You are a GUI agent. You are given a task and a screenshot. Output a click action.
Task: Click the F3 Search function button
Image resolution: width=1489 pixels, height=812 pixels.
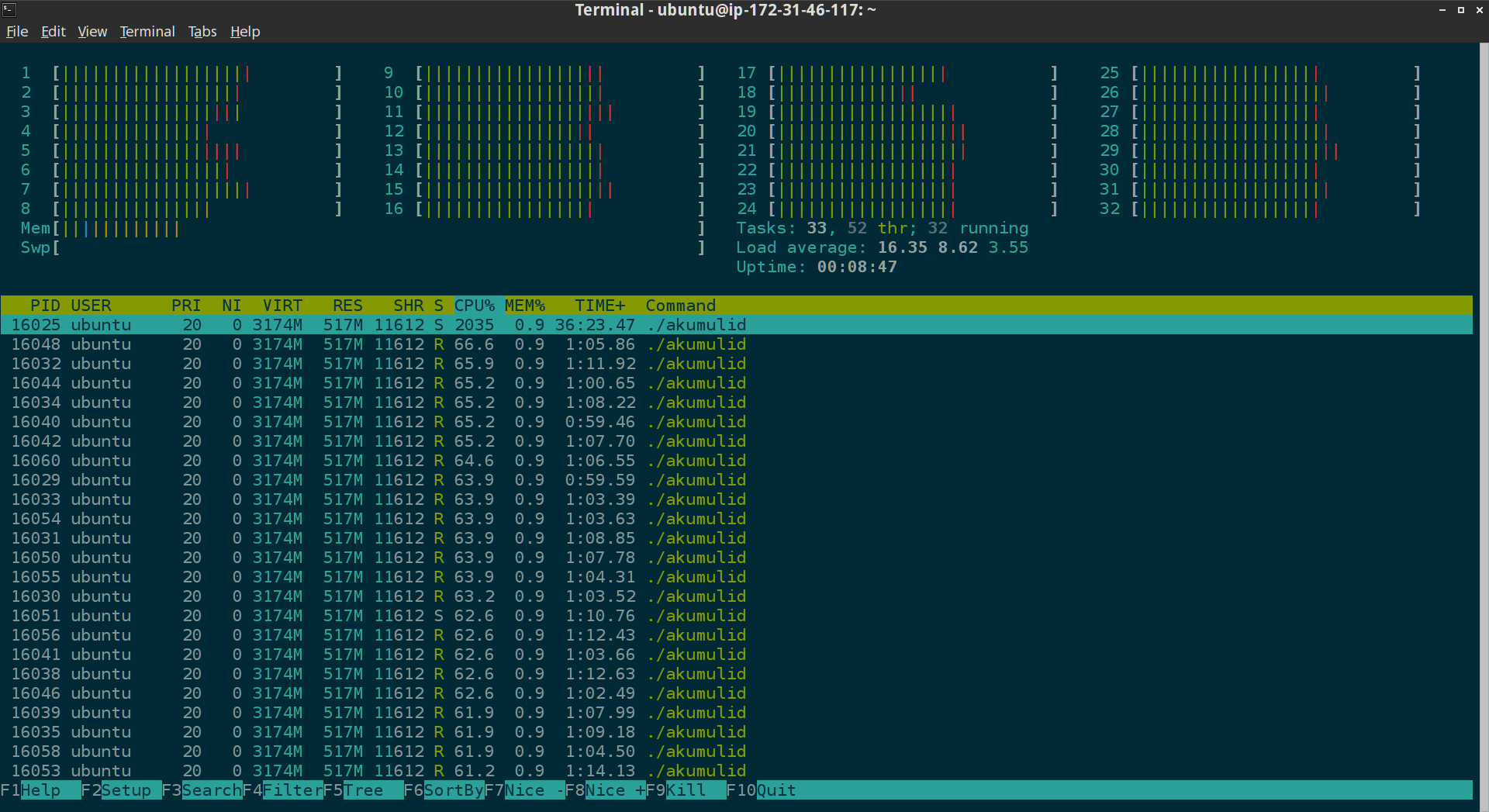202,790
